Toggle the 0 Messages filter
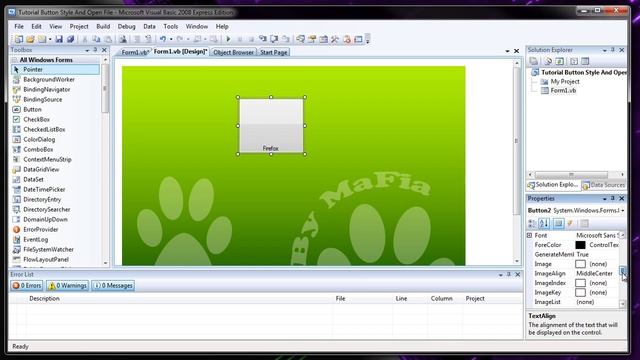Image resolution: width=640 pixels, height=360 pixels. [x=113, y=285]
